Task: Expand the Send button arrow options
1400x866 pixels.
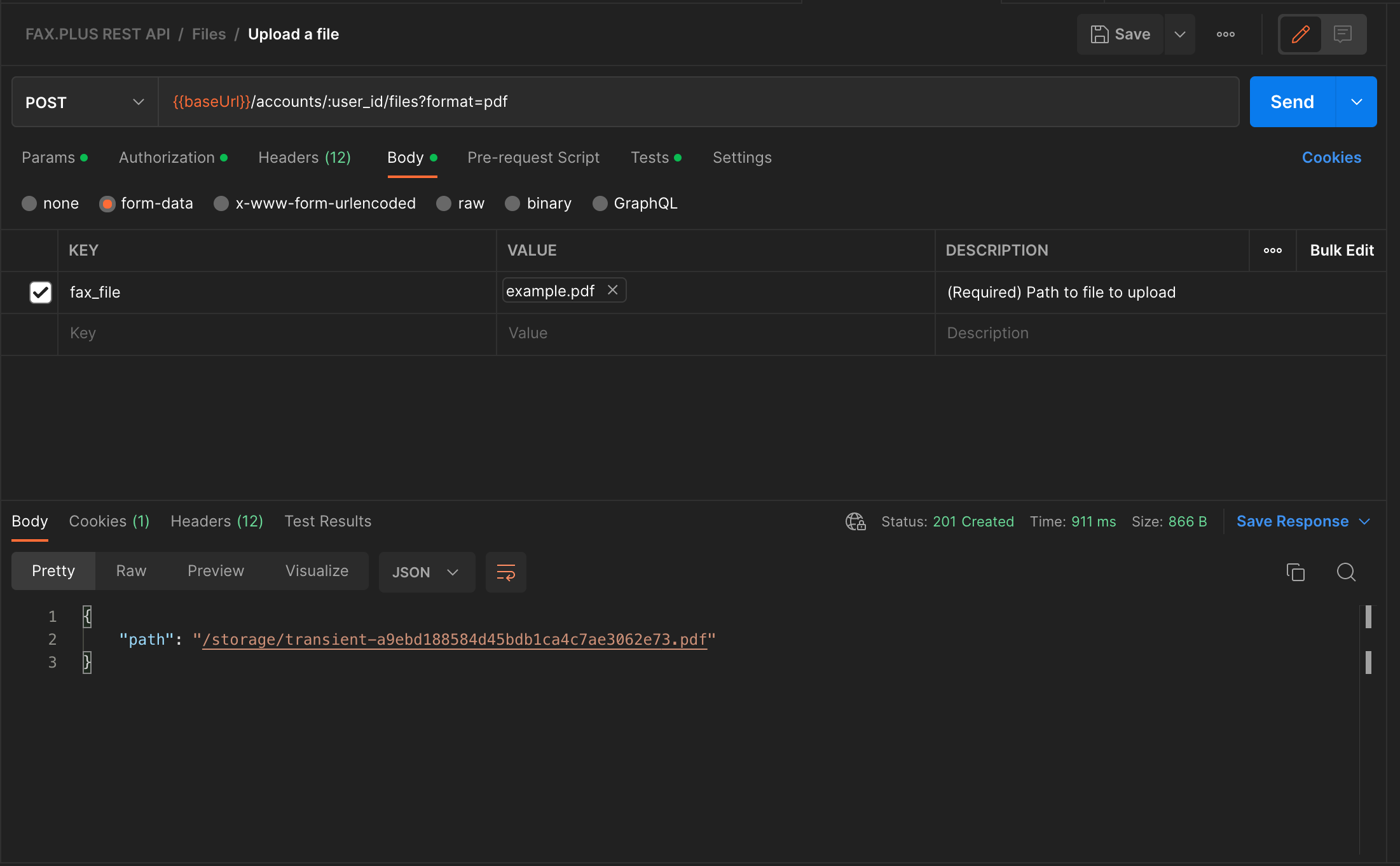Action: pyautogui.click(x=1356, y=102)
